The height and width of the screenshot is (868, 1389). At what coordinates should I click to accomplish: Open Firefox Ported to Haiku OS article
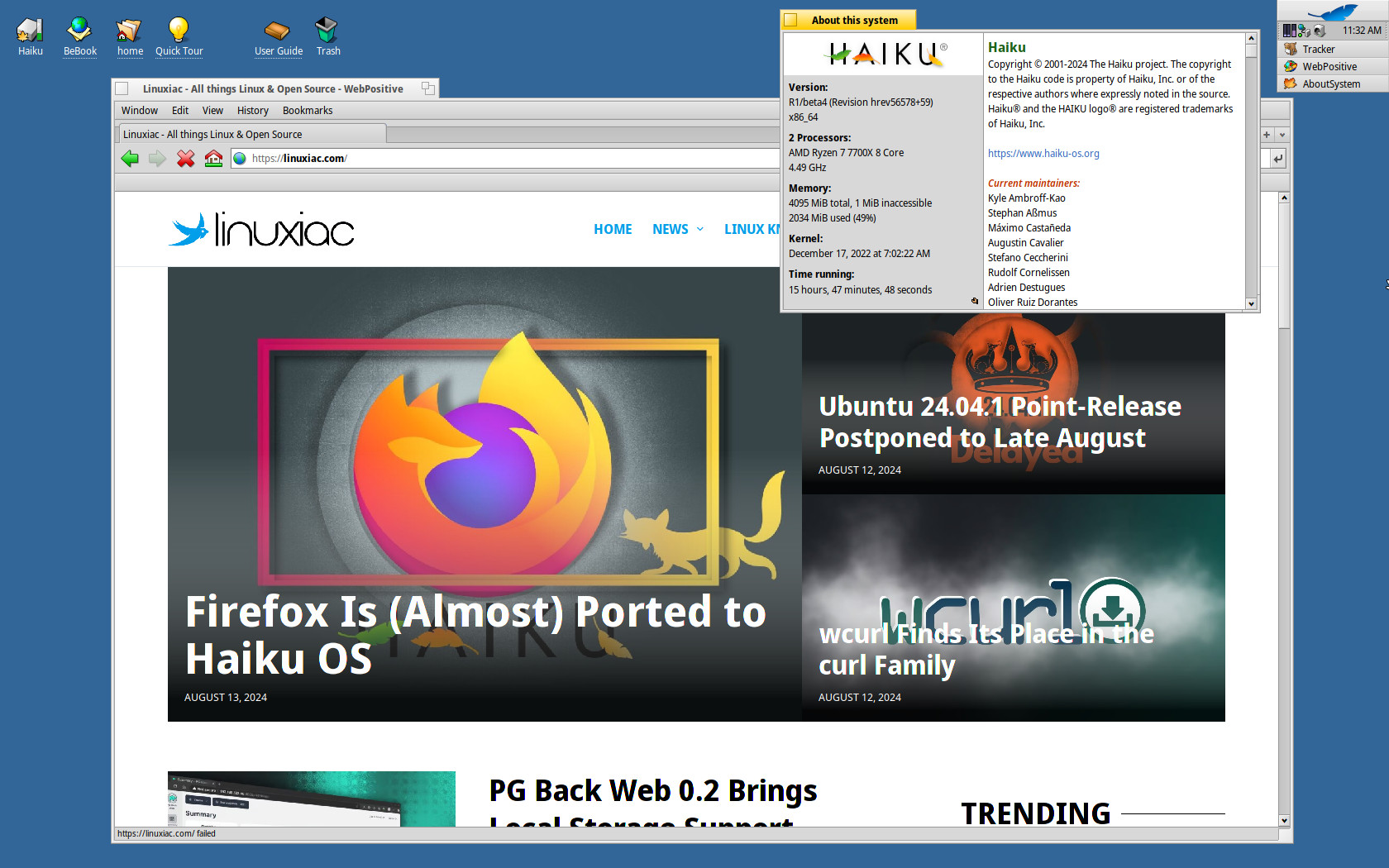coord(475,635)
